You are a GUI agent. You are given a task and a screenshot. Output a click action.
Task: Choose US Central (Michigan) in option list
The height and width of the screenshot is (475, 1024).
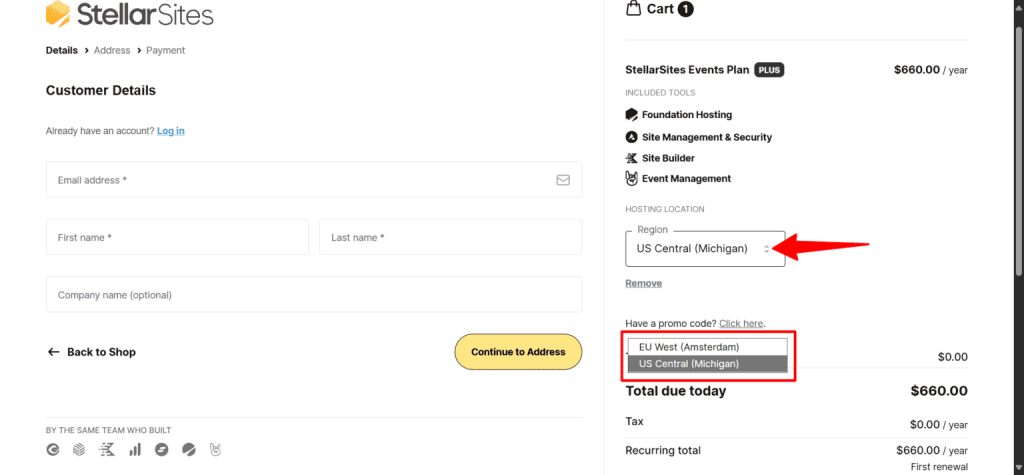tap(707, 364)
